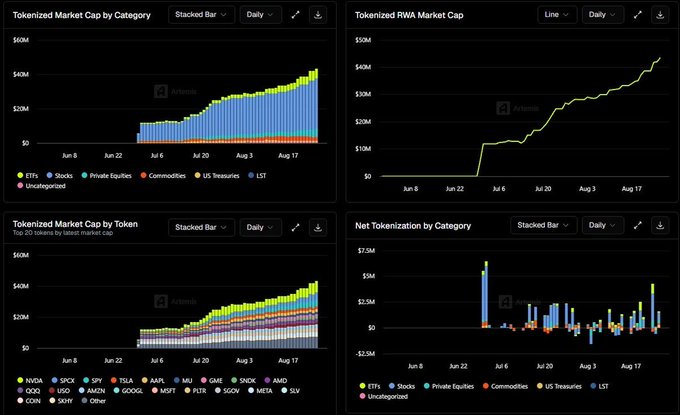Open Daily dropdown in Net Tokenization panel
This screenshot has height=415, width=680.
(602, 225)
